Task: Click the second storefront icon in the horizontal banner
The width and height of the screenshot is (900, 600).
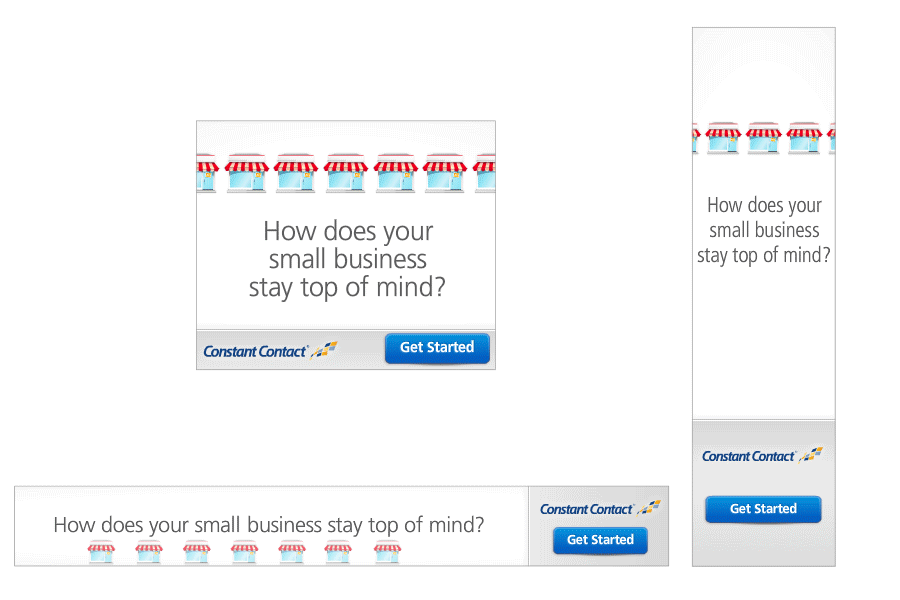Action: [149, 553]
